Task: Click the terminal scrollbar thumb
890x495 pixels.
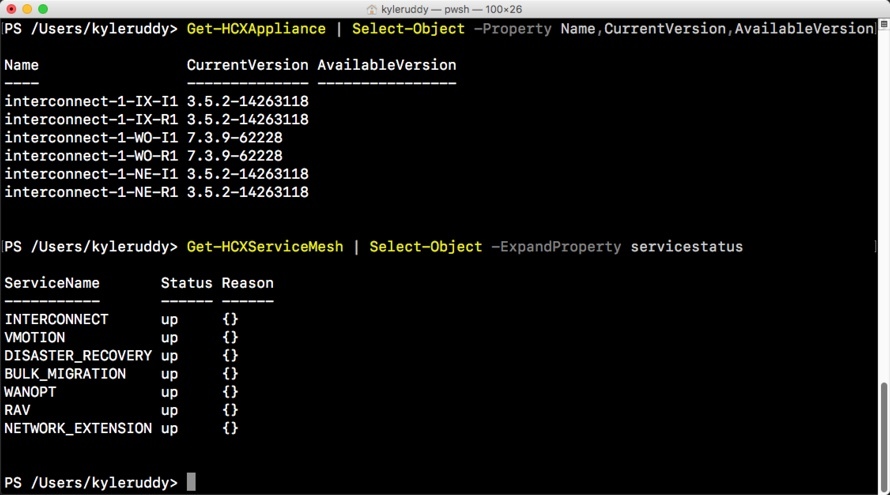Action: 884,431
